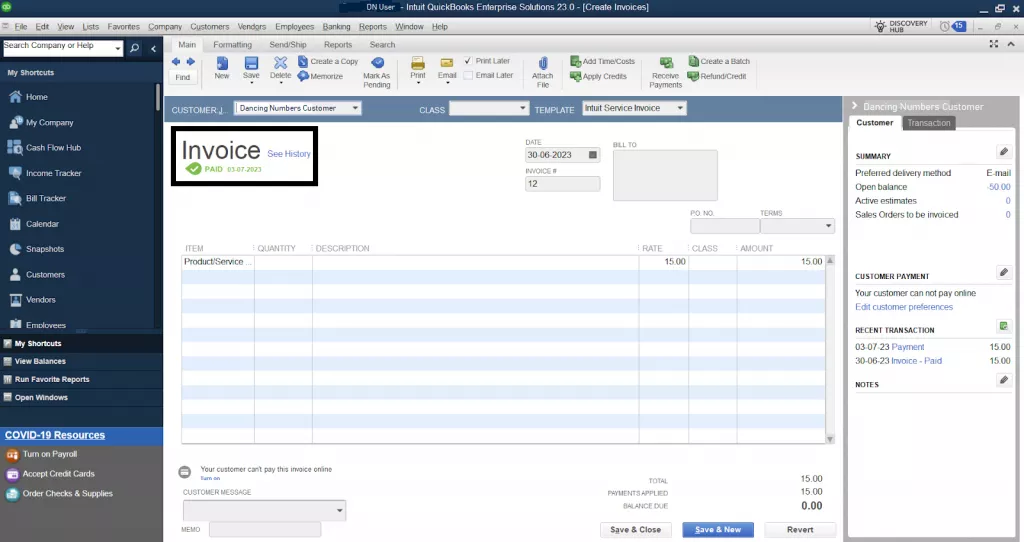Switch to the Transaction tab
The width and height of the screenshot is (1024, 542).
point(929,123)
